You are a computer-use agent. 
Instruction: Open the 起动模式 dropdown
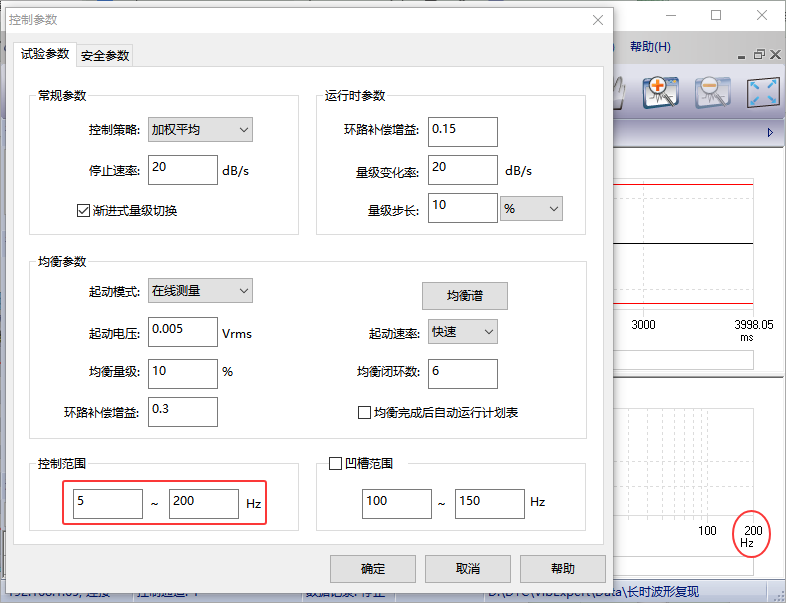coord(200,290)
